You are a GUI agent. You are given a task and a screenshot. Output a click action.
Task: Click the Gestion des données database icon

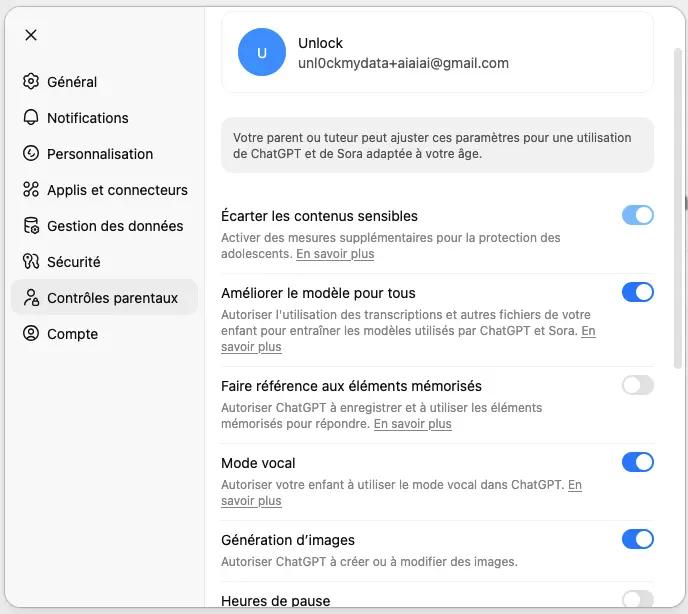[31, 226]
